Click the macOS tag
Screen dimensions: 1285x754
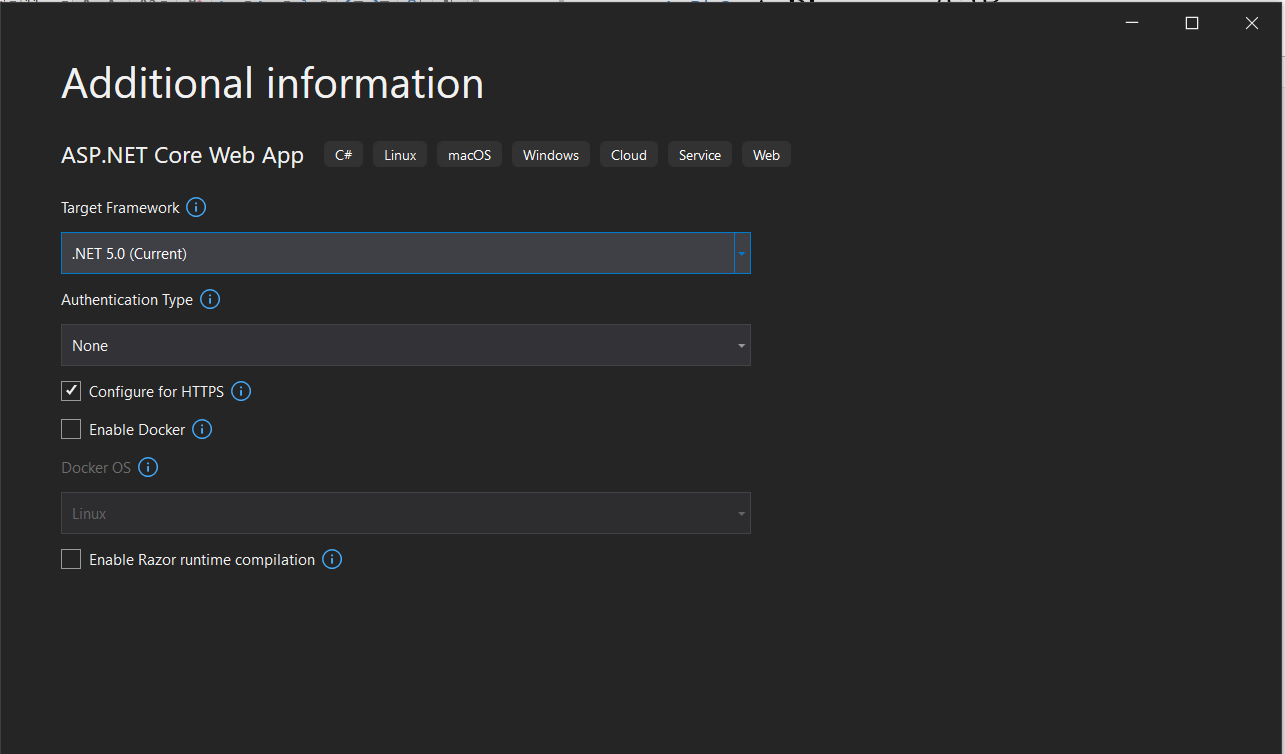click(x=469, y=155)
